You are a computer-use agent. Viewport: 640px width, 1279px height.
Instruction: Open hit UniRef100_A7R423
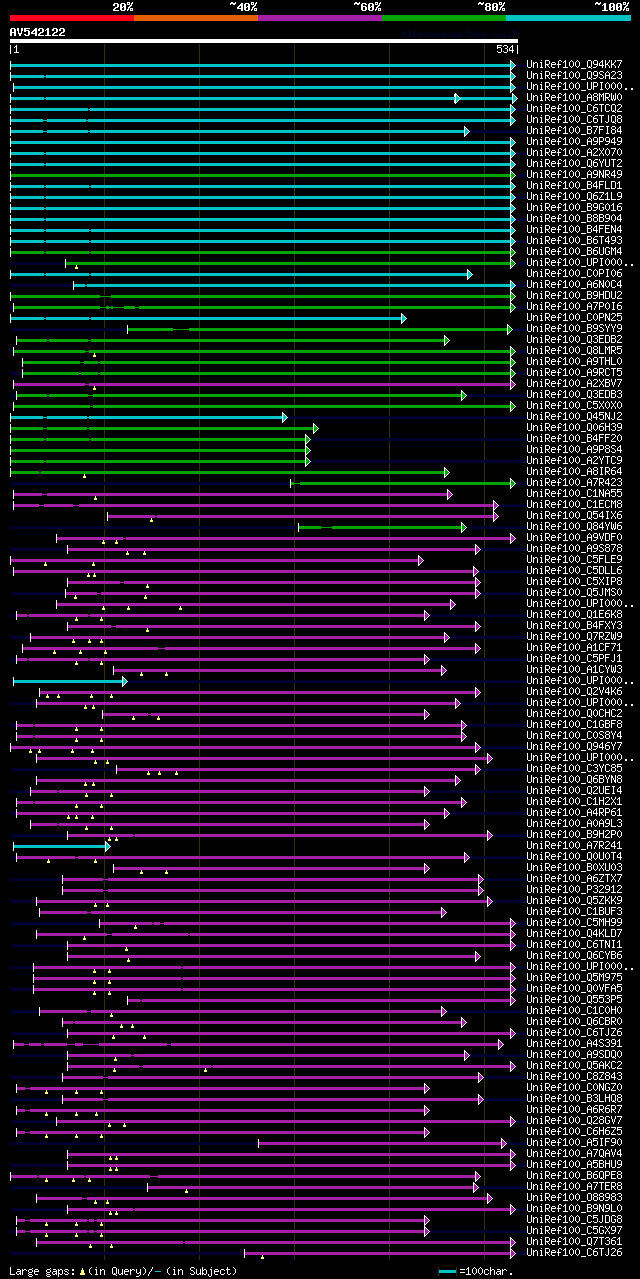576,482
